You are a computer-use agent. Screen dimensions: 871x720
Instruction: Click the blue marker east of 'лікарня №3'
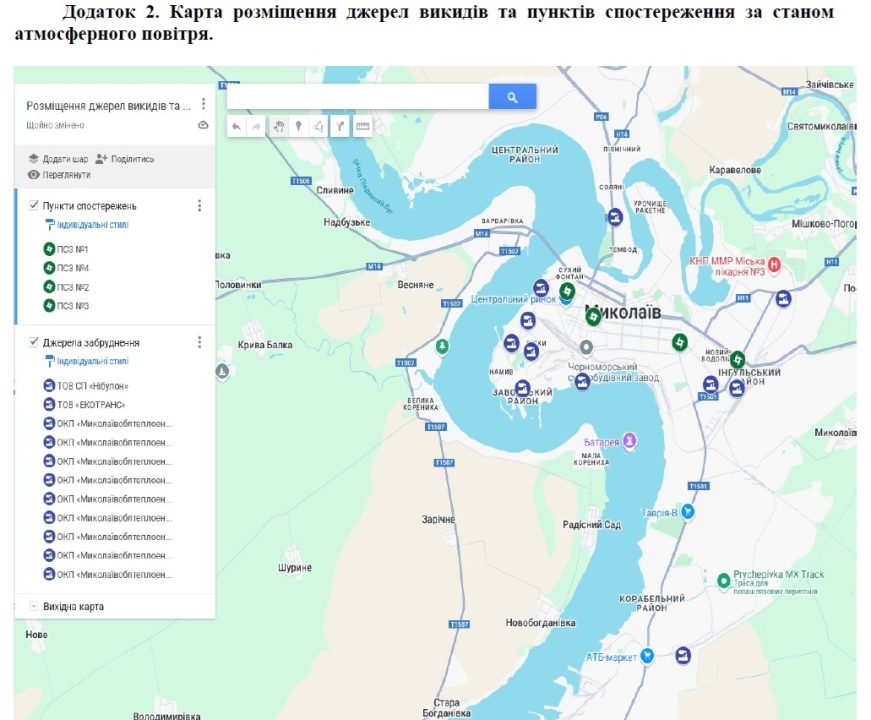pyautogui.click(x=783, y=299)
